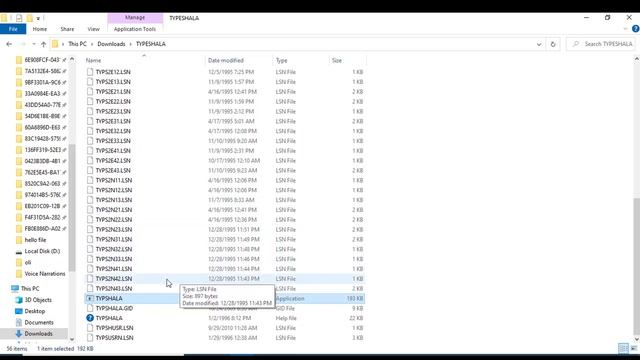Navigate to This PC breadcrumb

pos(77,44)
